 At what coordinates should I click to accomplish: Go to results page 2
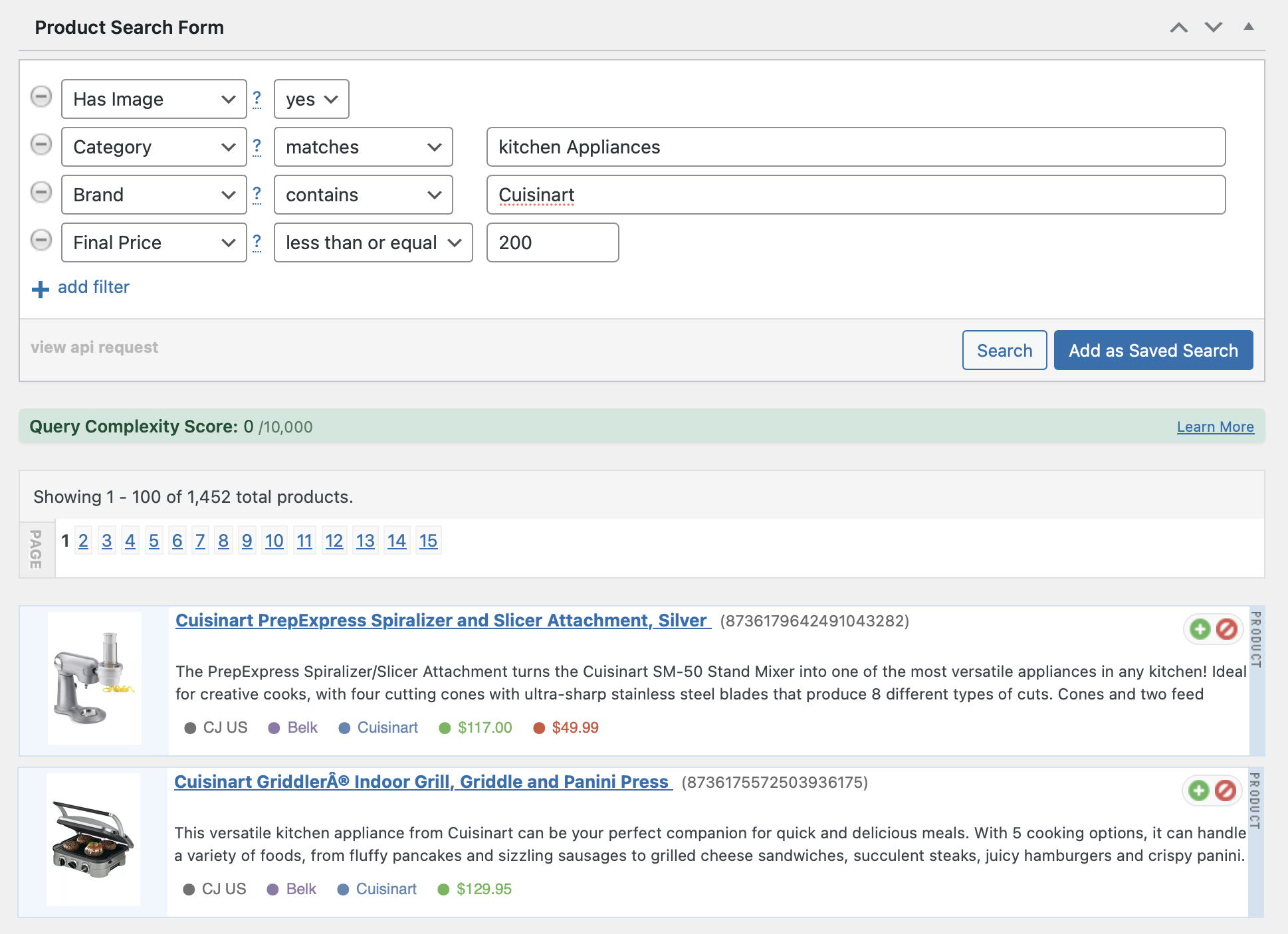click(x=83, y=541)
